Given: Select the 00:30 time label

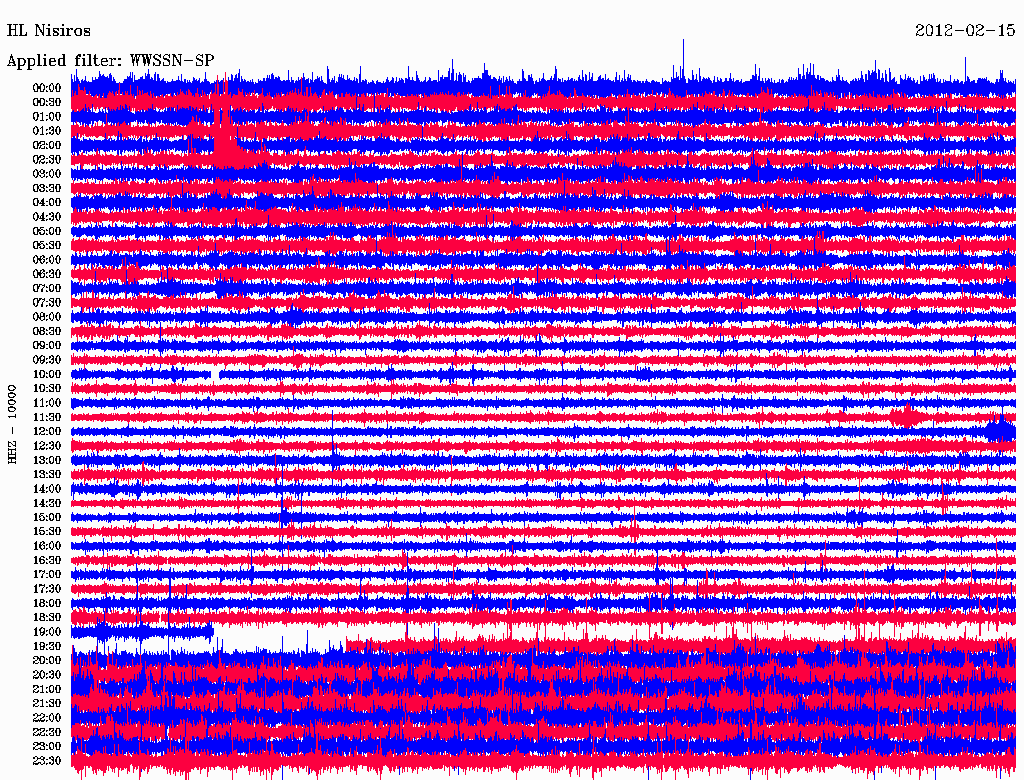Looking at the screenshot, I should click(47, 103).
